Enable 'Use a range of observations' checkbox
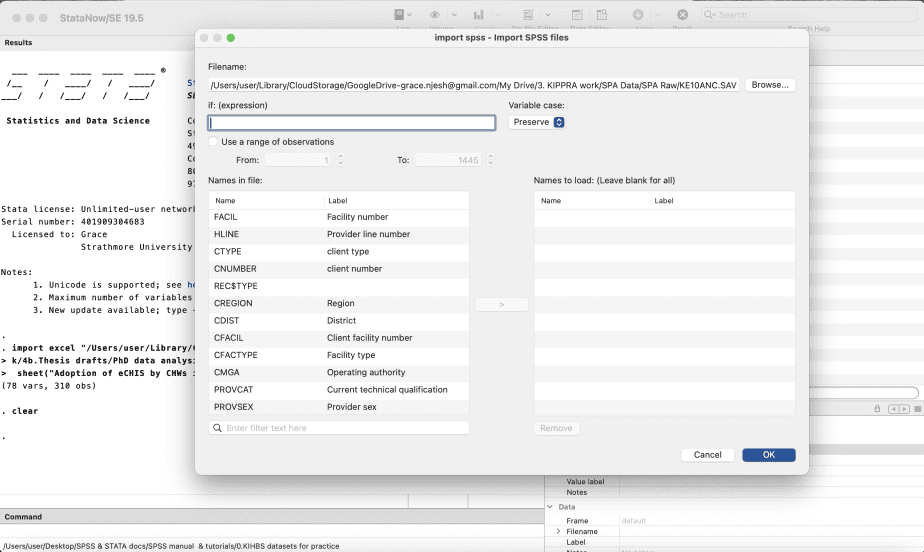The height and width of the screenshot is (552, 924). point(213,142)
